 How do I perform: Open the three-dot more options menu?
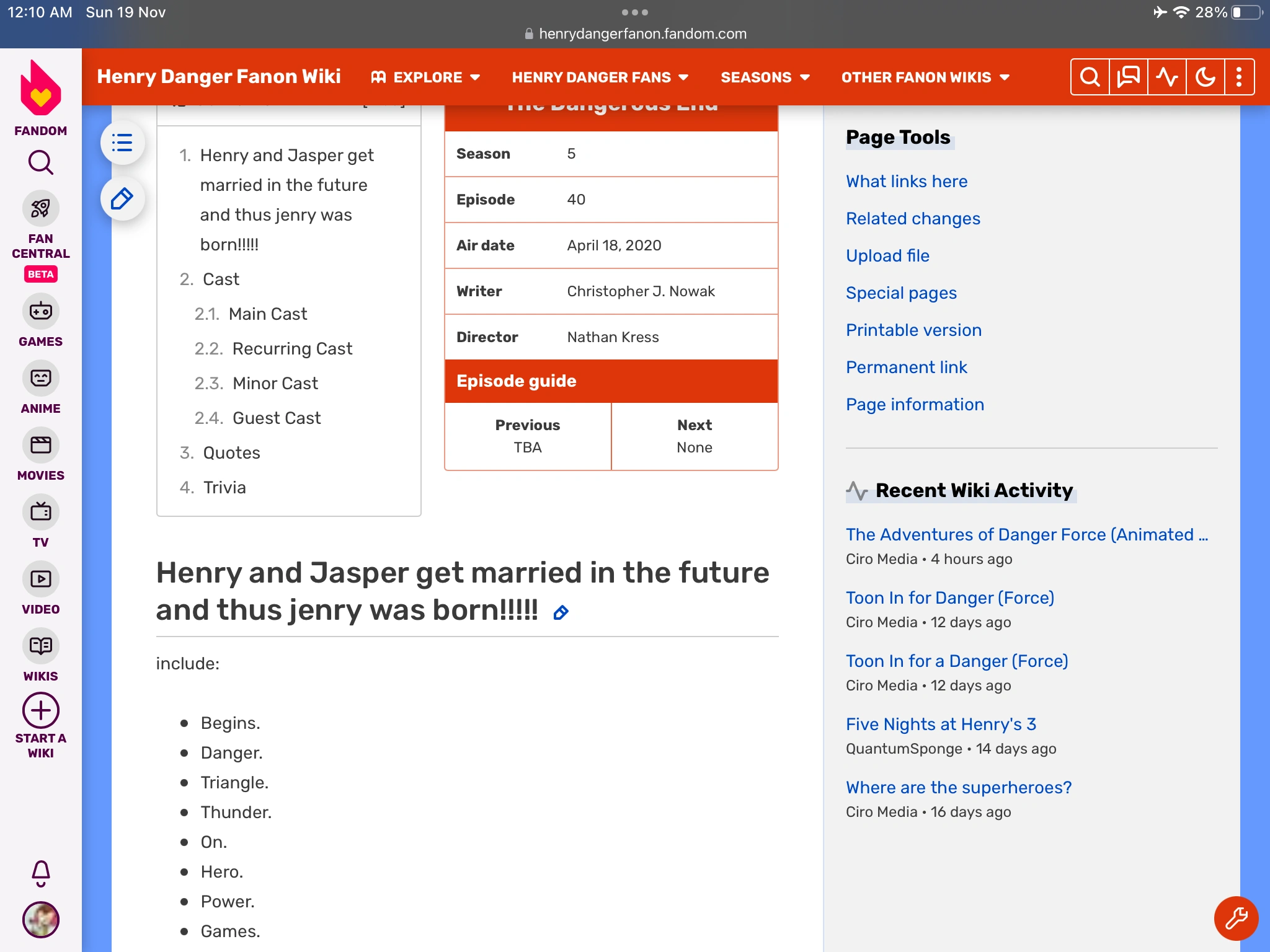click(x=1239, y=77)
